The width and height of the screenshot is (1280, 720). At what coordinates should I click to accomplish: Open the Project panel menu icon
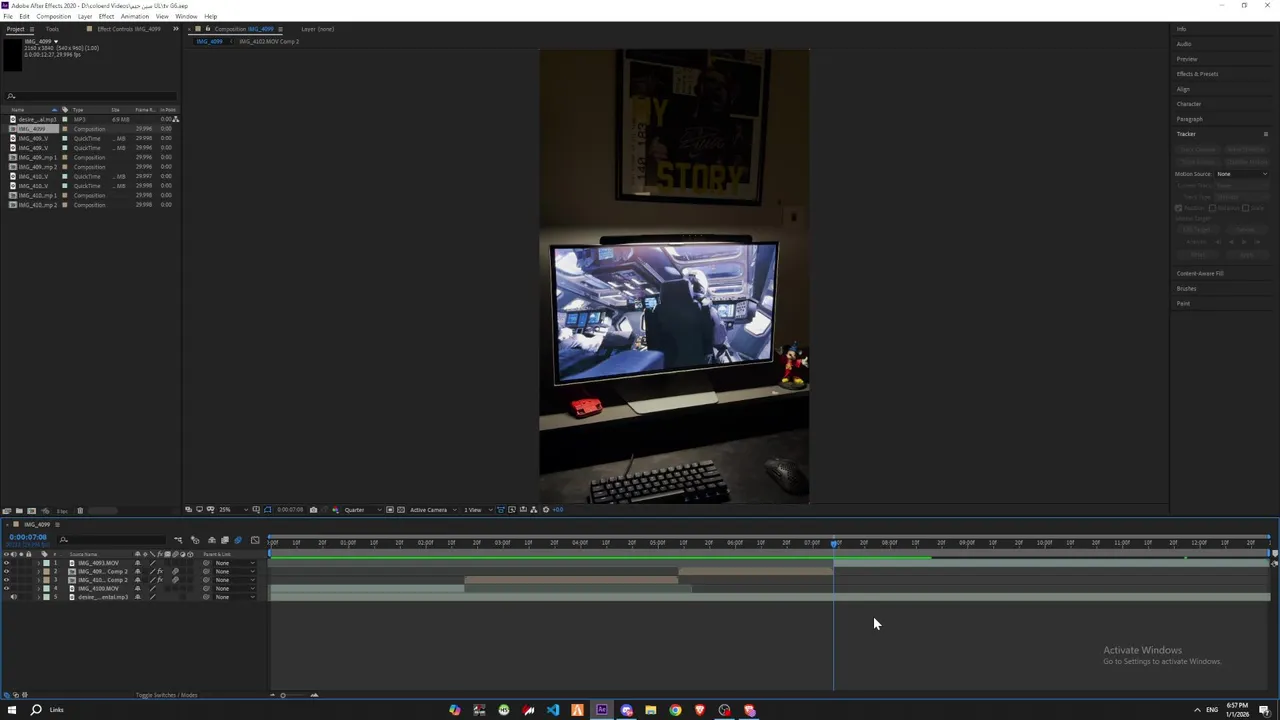coord(31,29)
